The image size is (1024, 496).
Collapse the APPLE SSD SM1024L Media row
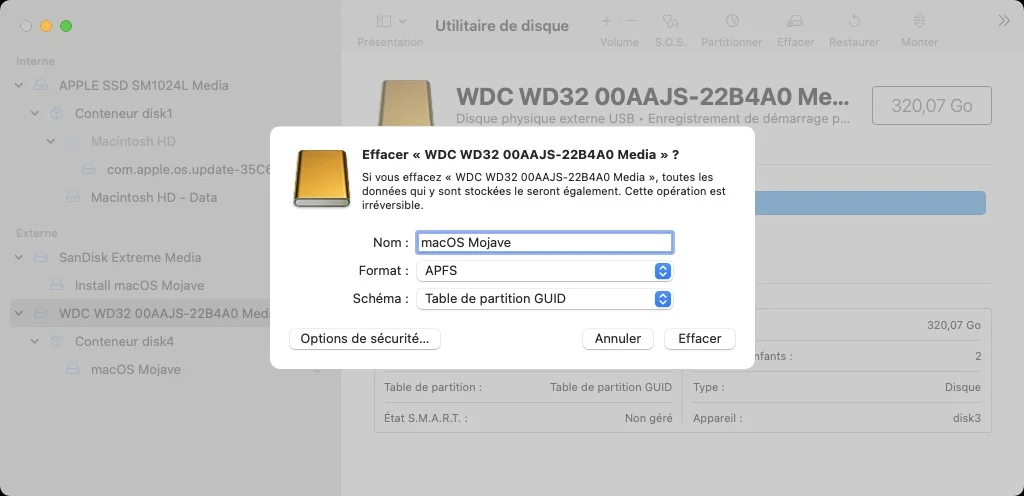(19, 85)
